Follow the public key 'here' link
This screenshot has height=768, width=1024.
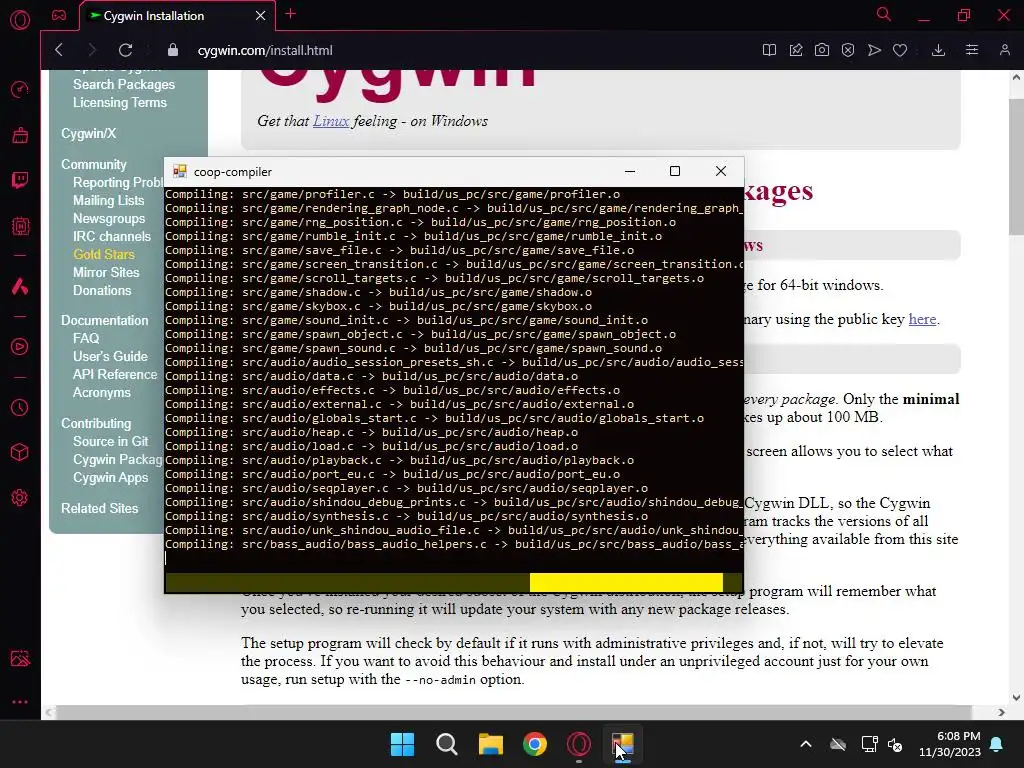pyautogui.click(x=922, y=319)
